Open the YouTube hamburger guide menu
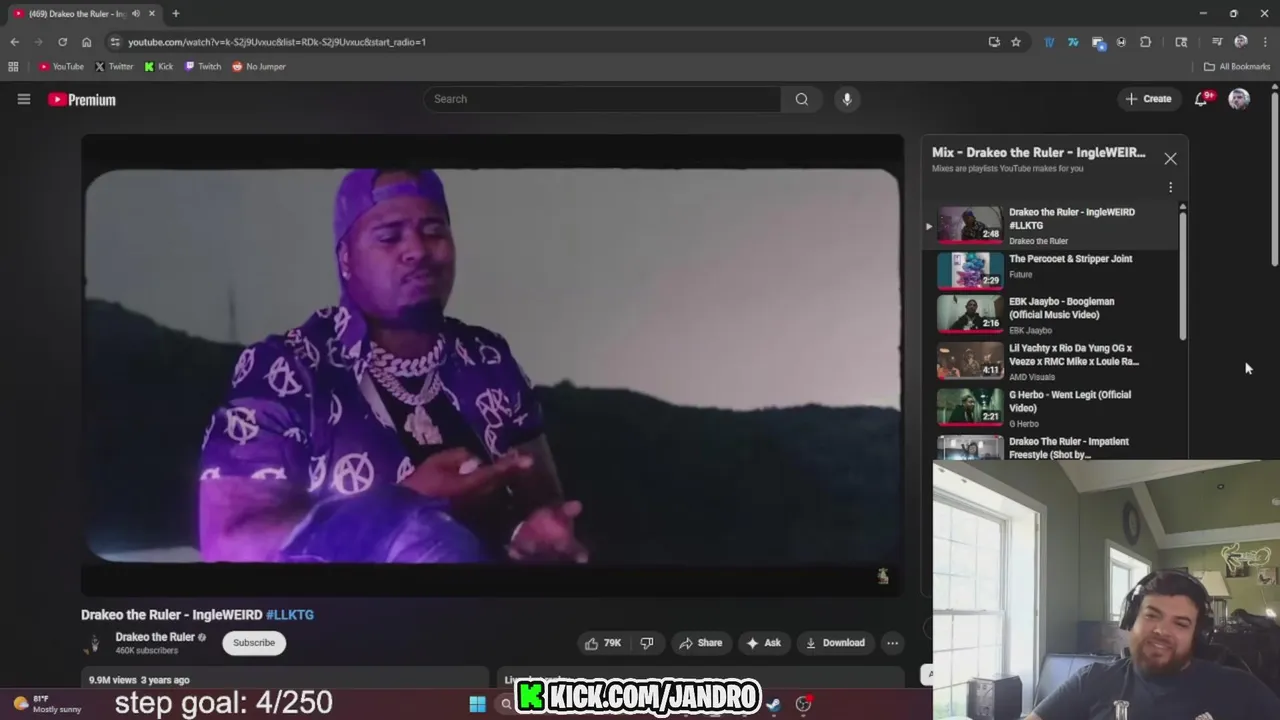Image resolution: width=1280 pixels, height=720 pixels. pyautogui.click(x=24, y=99)
